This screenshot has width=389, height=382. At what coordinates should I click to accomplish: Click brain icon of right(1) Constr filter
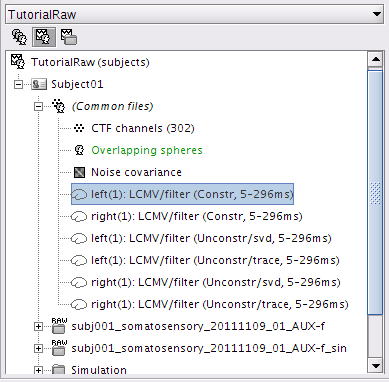tap(79, 217)
